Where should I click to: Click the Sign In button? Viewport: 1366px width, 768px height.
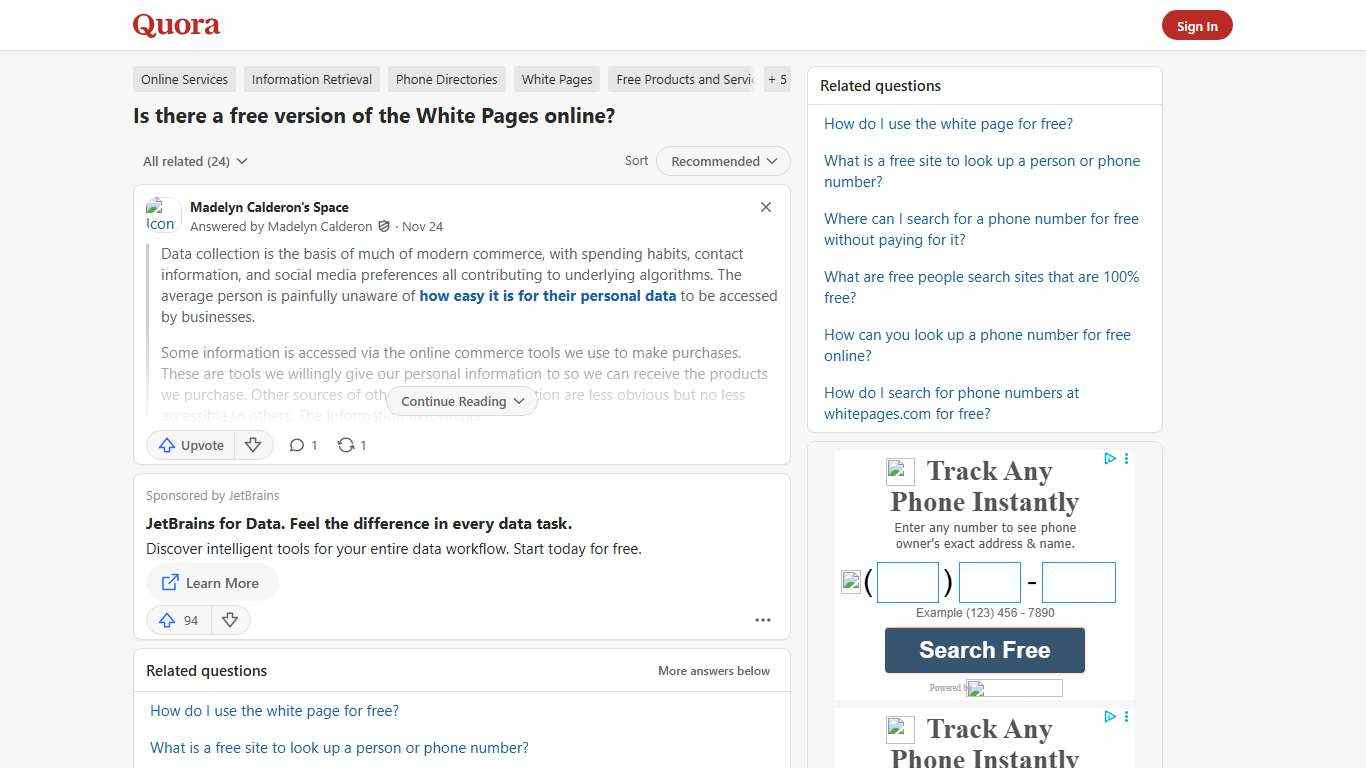[x=1197, y=25]
